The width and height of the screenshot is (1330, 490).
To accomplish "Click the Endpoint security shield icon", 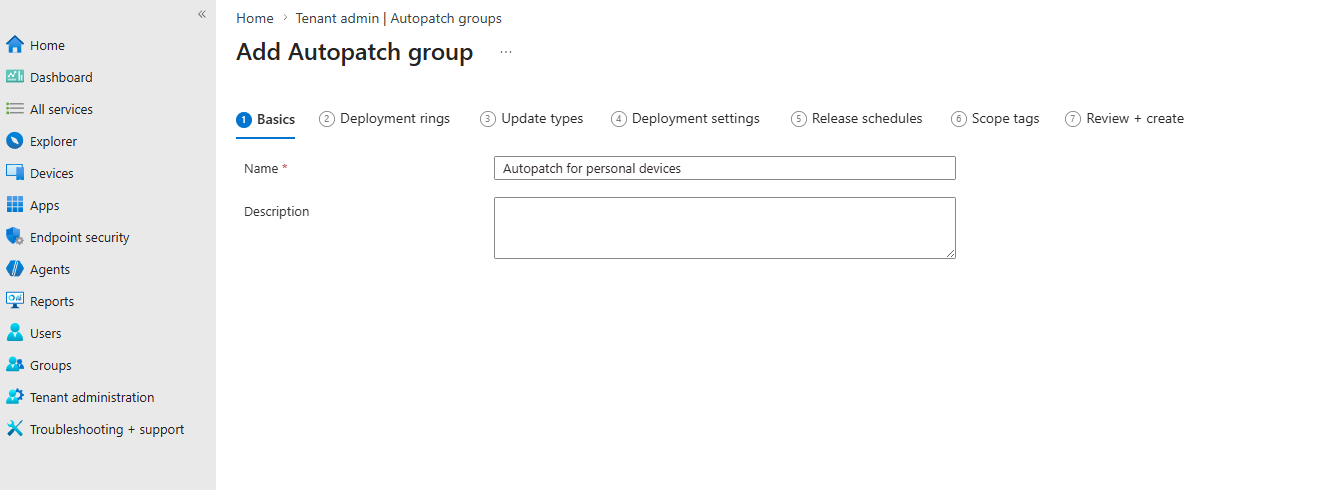I will pos(15,237).
